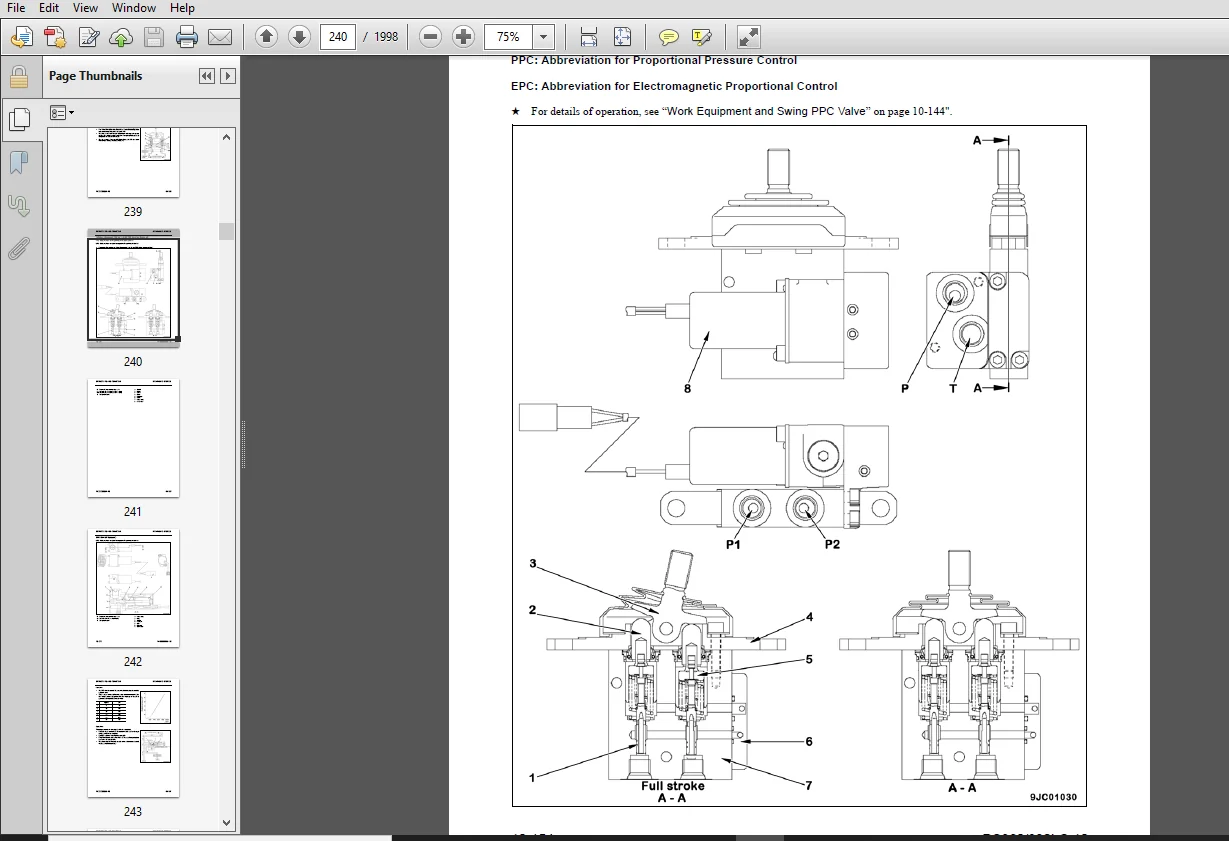Go to the next page arrow
Viewport: 1229px width, 841px height.
point(299,37)
